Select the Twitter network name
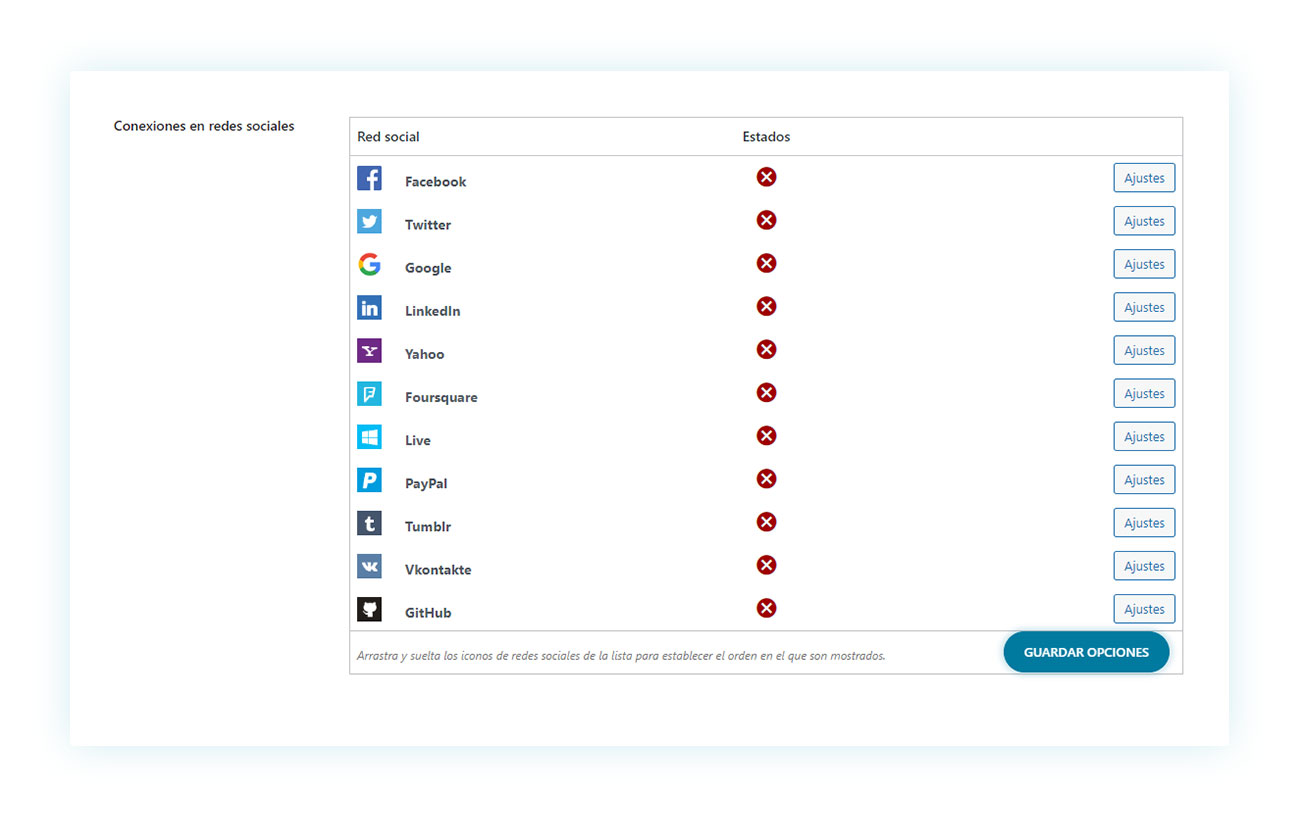 click(x=428, y=225)
